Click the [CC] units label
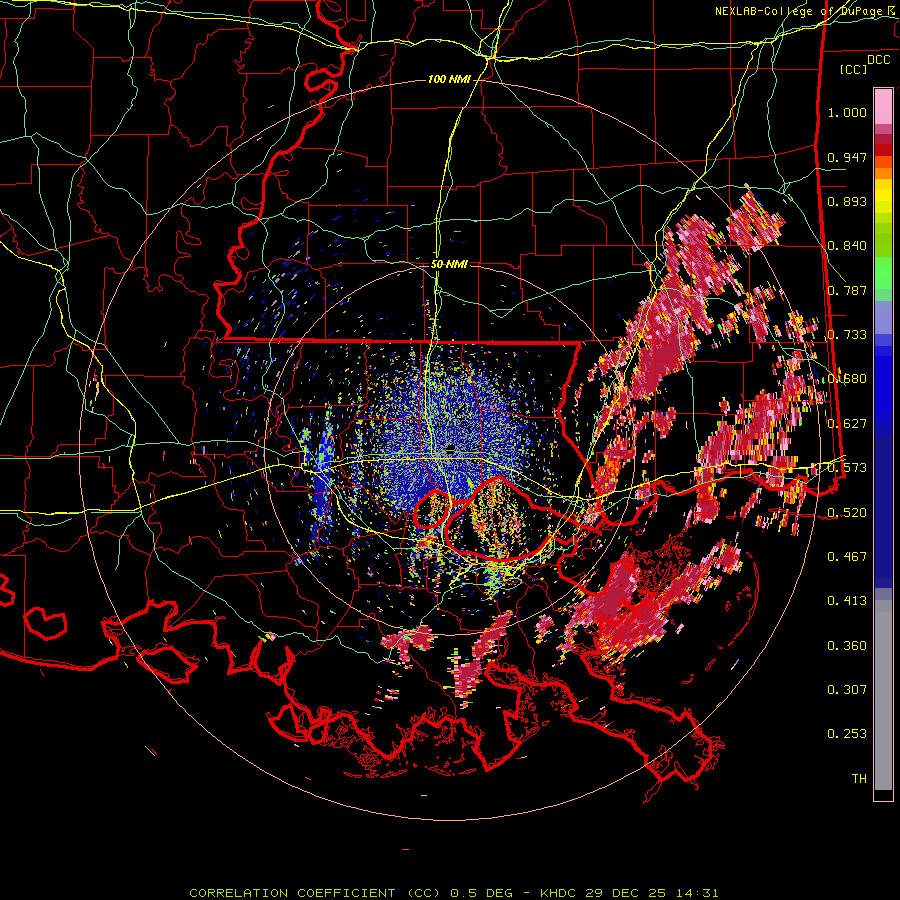 pos(854,69)
